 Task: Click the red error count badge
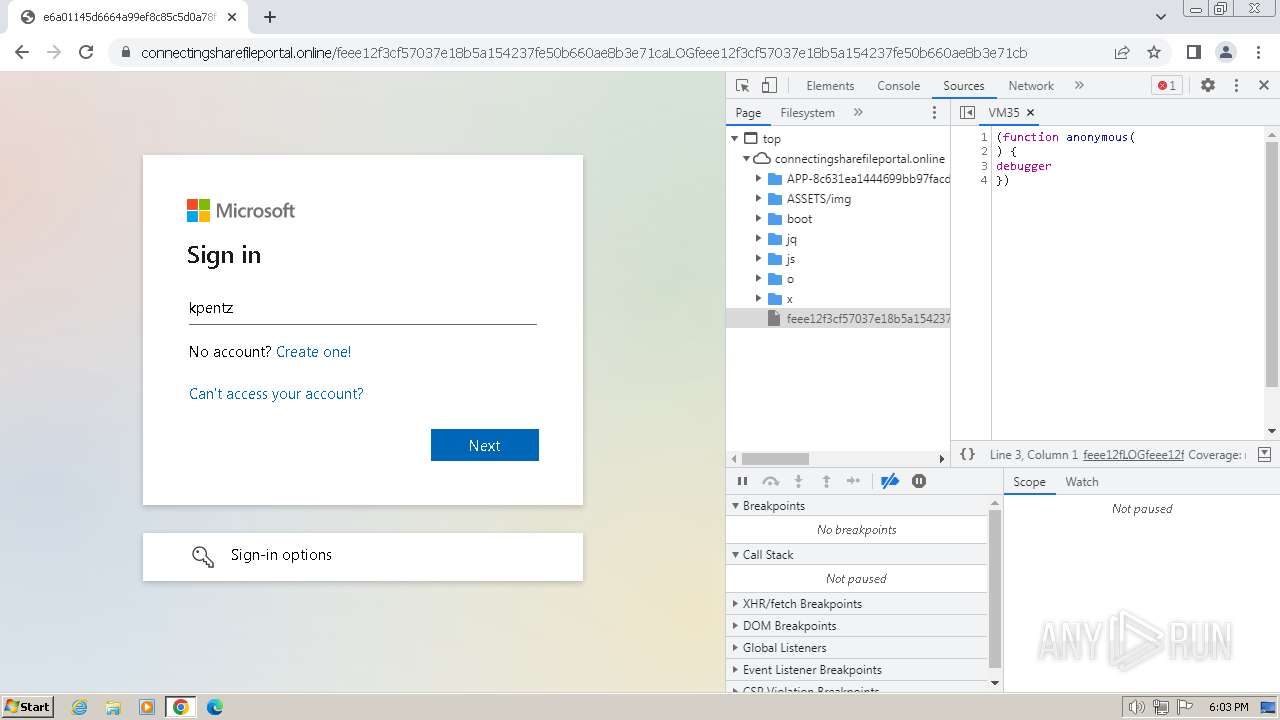coord(1166,86)
